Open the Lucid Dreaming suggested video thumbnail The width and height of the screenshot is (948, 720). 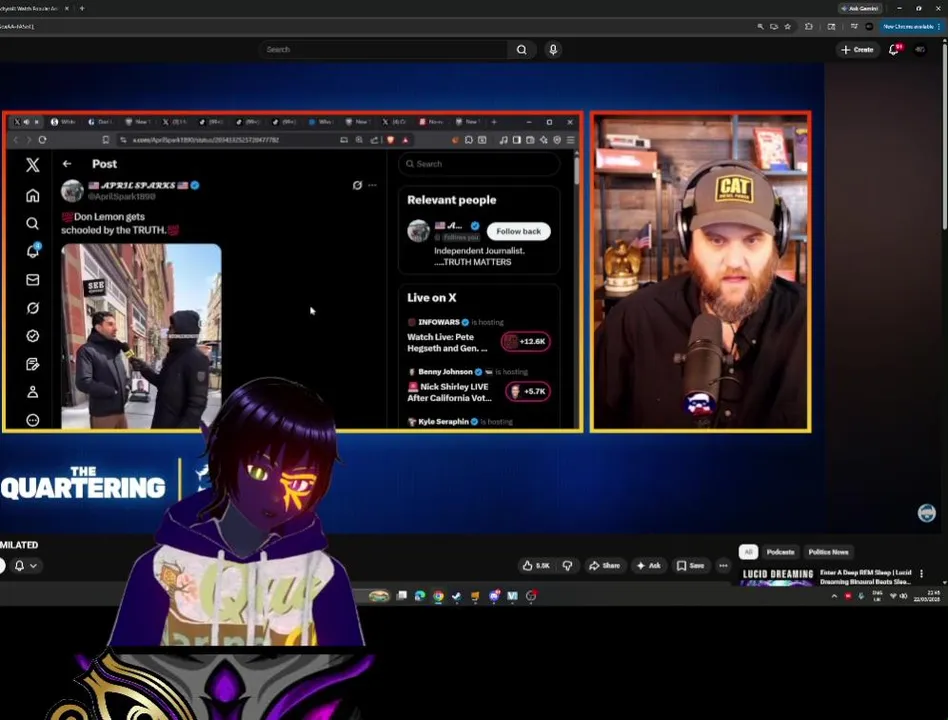point(778,577)
